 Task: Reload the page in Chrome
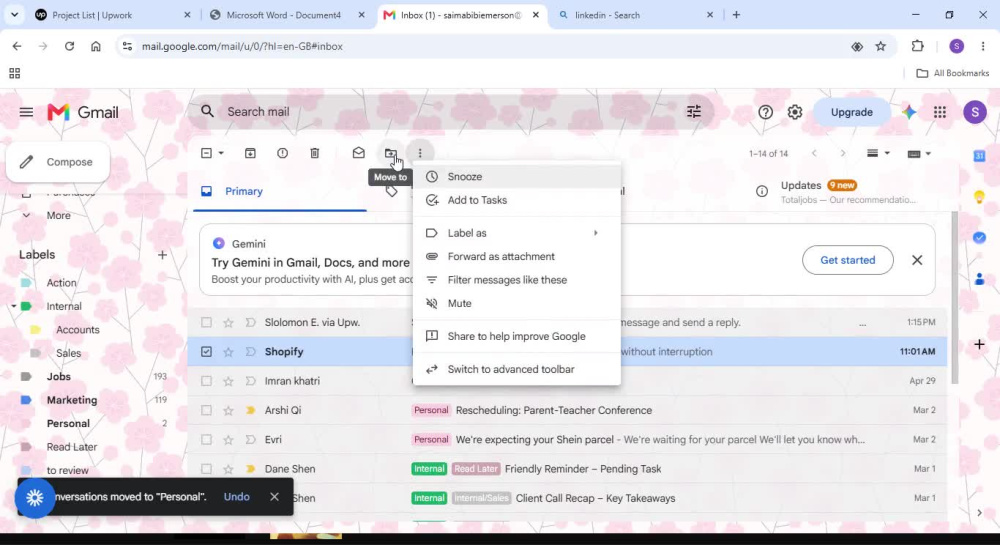click(x=70, y=46)
